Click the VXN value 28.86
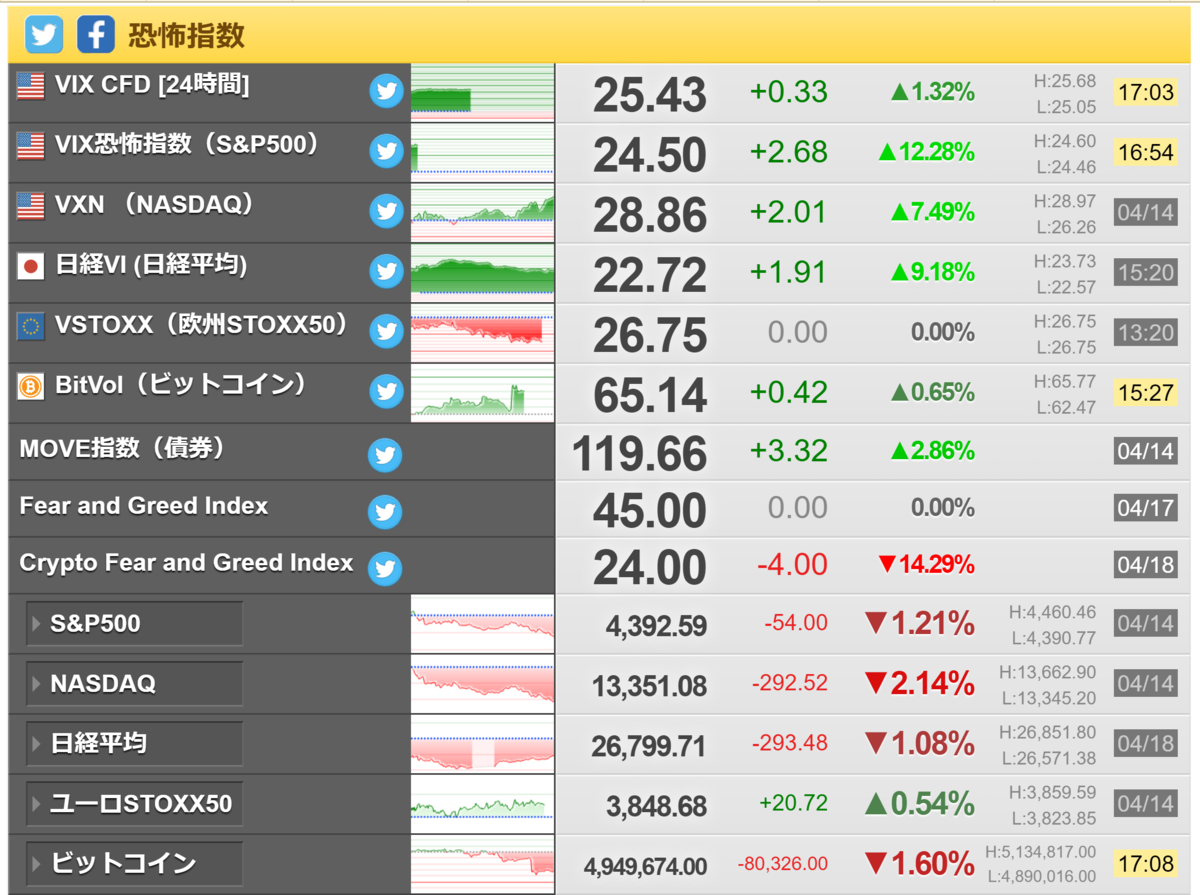The image size is (1200, 895). pyautogui.click(x=650, y=215)
